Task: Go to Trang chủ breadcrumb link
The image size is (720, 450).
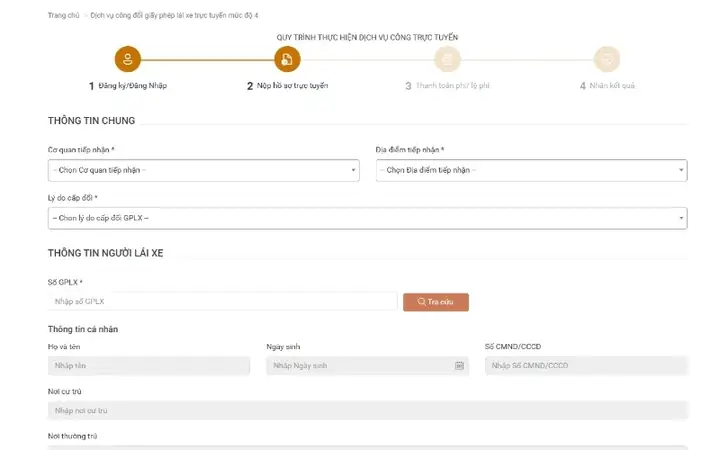Action: click(x=63, y=16)
